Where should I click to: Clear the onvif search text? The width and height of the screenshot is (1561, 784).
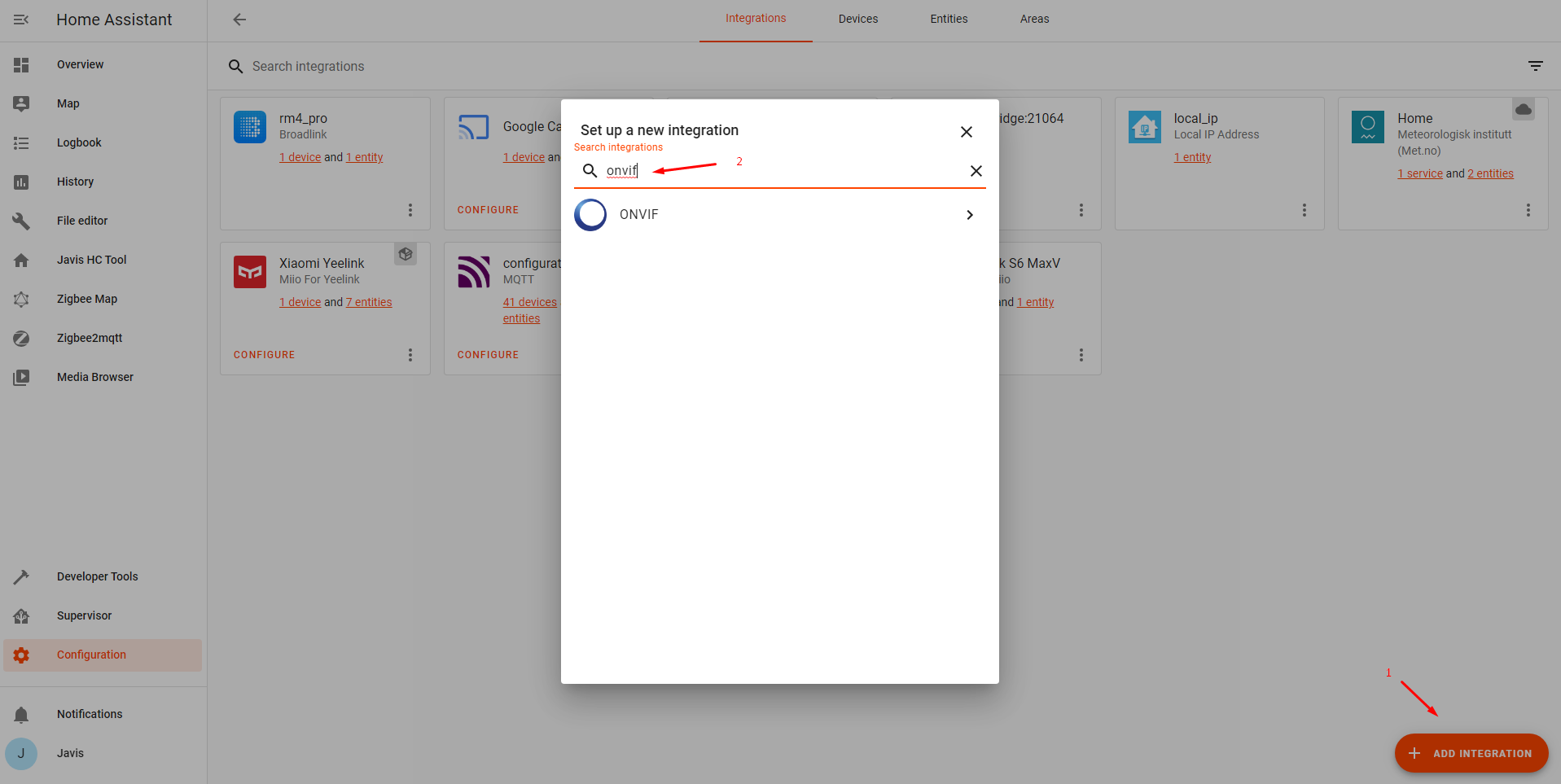point(976,171)
